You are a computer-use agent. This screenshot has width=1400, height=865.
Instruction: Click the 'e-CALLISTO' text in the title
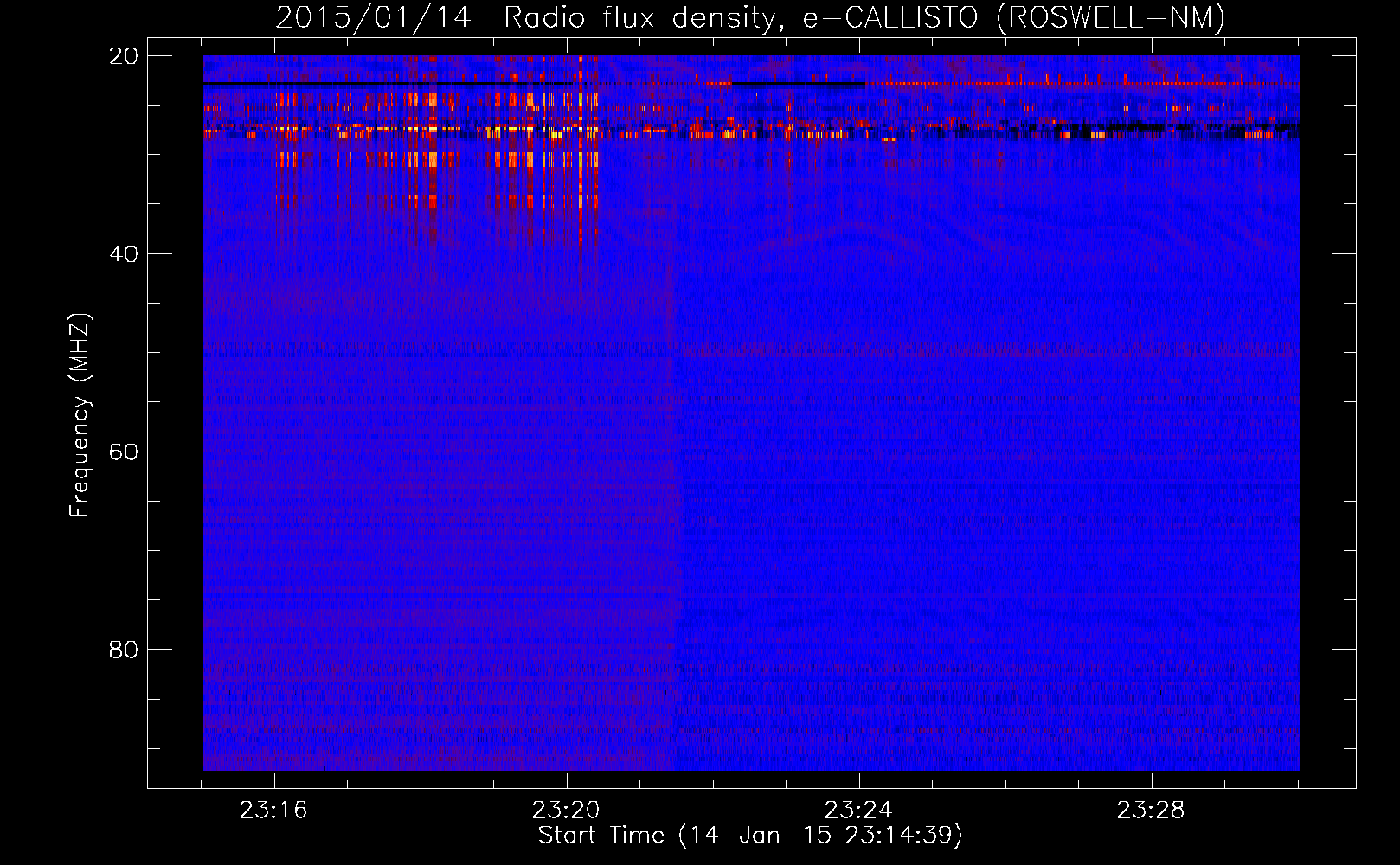pyautogui.click(x=893, y=17)
